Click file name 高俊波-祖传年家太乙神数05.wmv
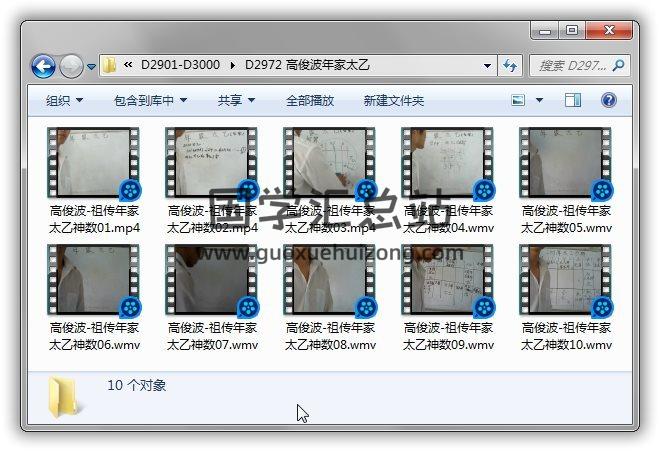The width and height of the screenshot is (660, 452). click(x=566, y=219)
